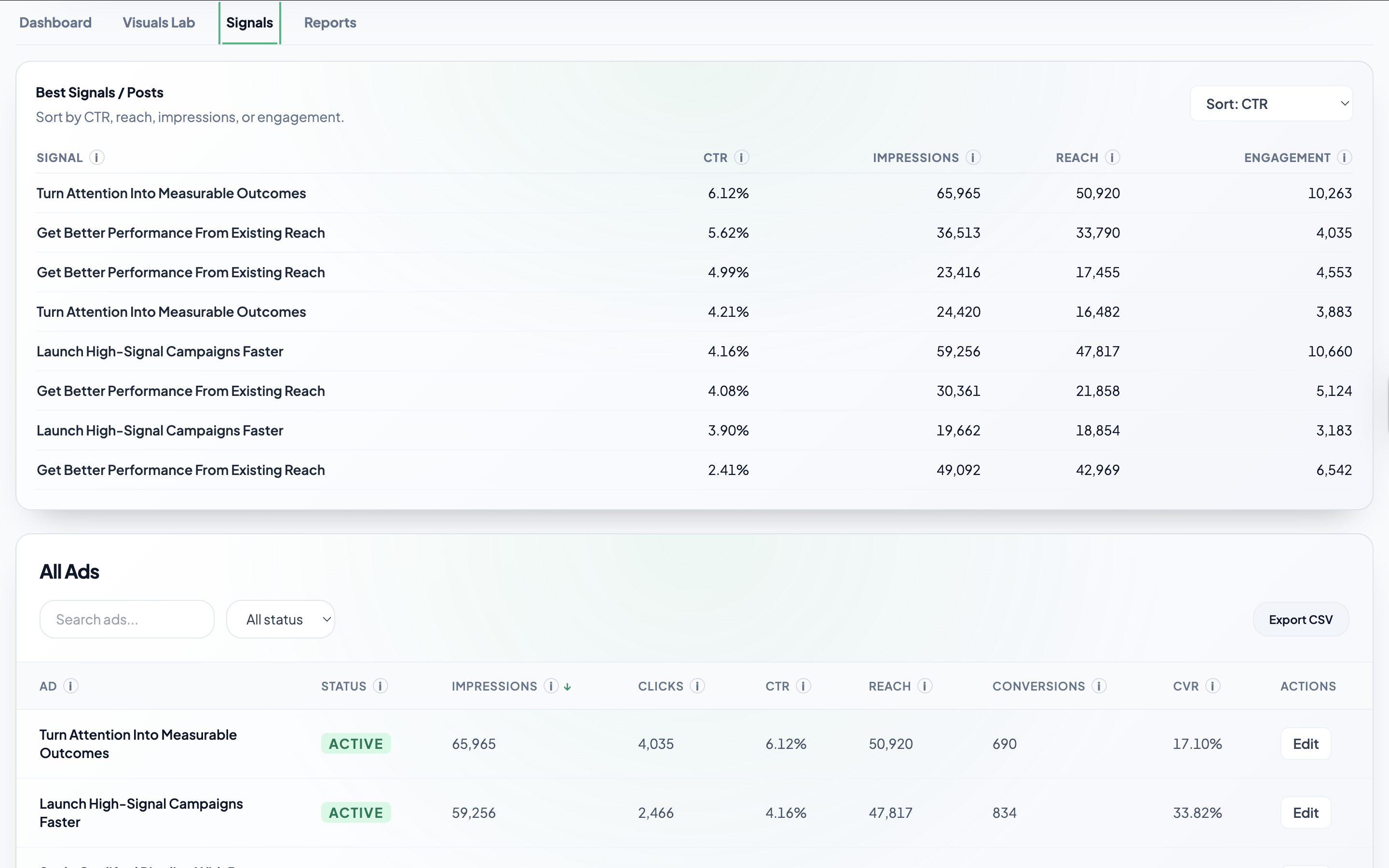The image size is (1389, 868).
Task: Click the info icon beside ENGAGEMENT column
Action: [x=1346, y=157]
